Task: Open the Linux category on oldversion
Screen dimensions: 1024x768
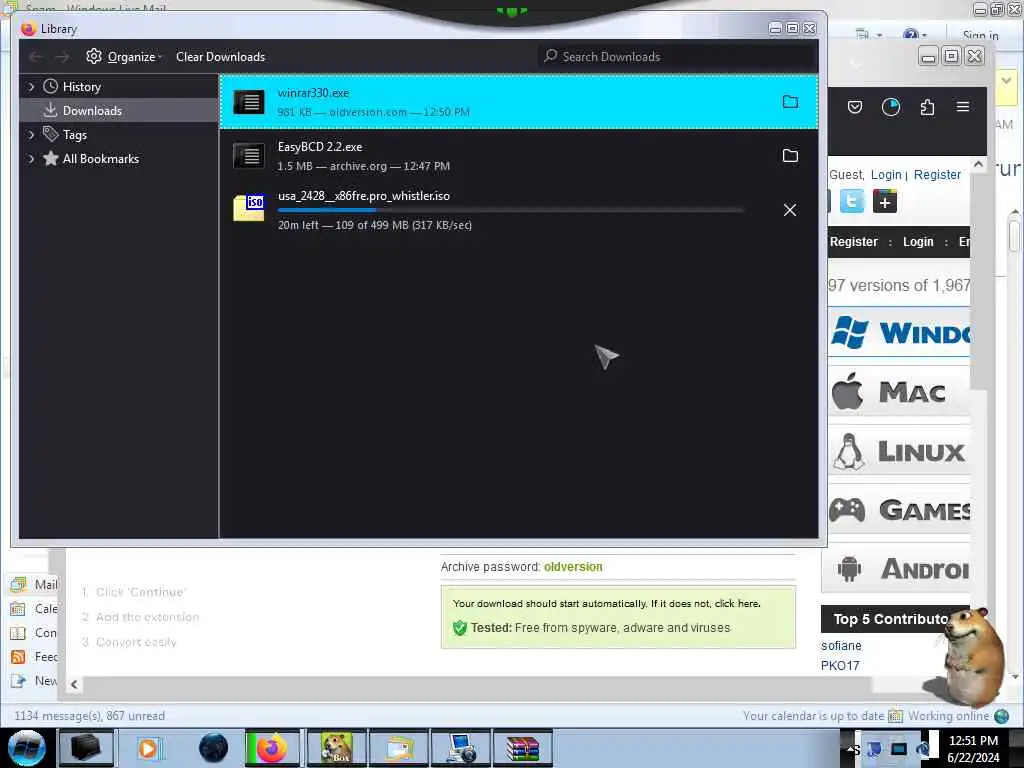Action: click(899, 451)
